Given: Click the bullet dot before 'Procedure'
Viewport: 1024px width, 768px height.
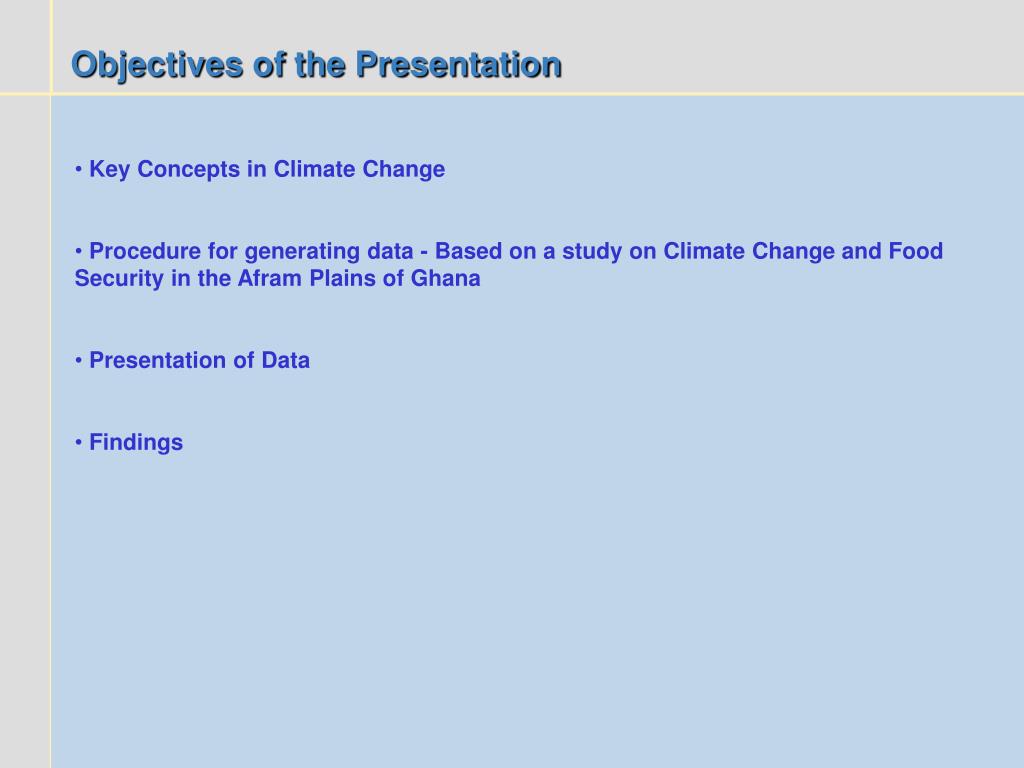Looking at the screenshot, I should (78, 251).
